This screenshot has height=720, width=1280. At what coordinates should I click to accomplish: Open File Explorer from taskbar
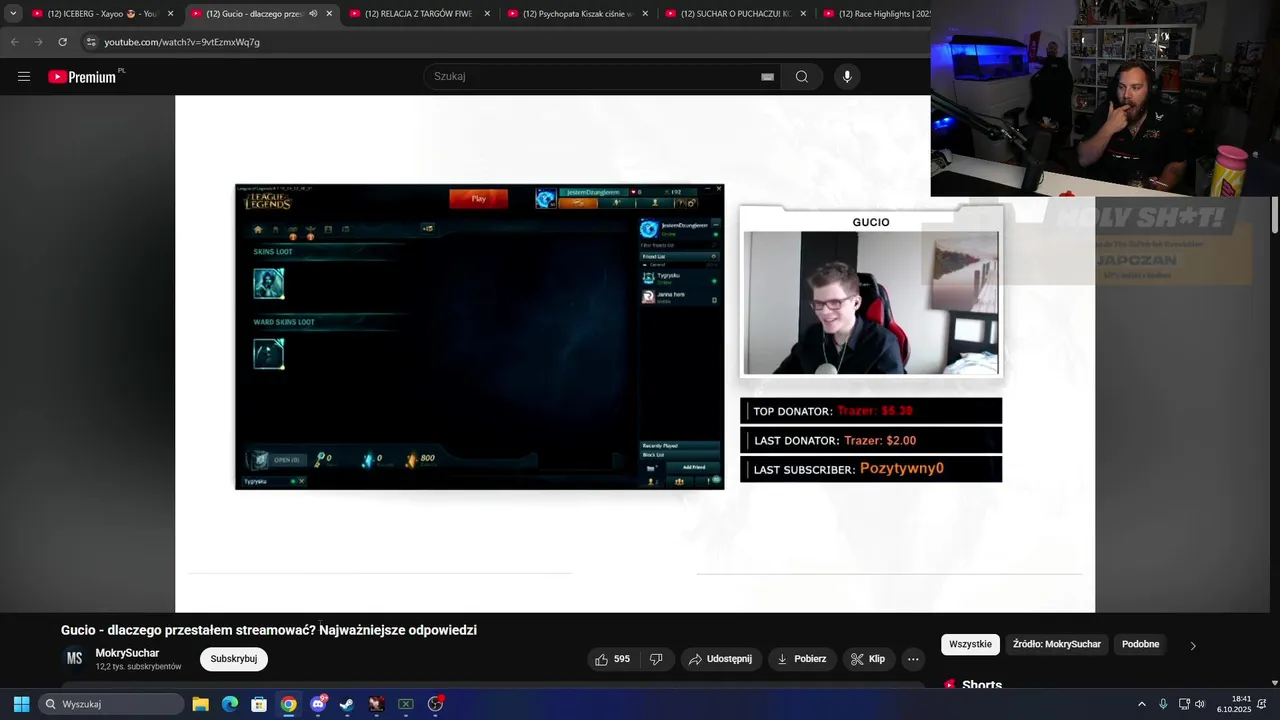tap(200, 704)
